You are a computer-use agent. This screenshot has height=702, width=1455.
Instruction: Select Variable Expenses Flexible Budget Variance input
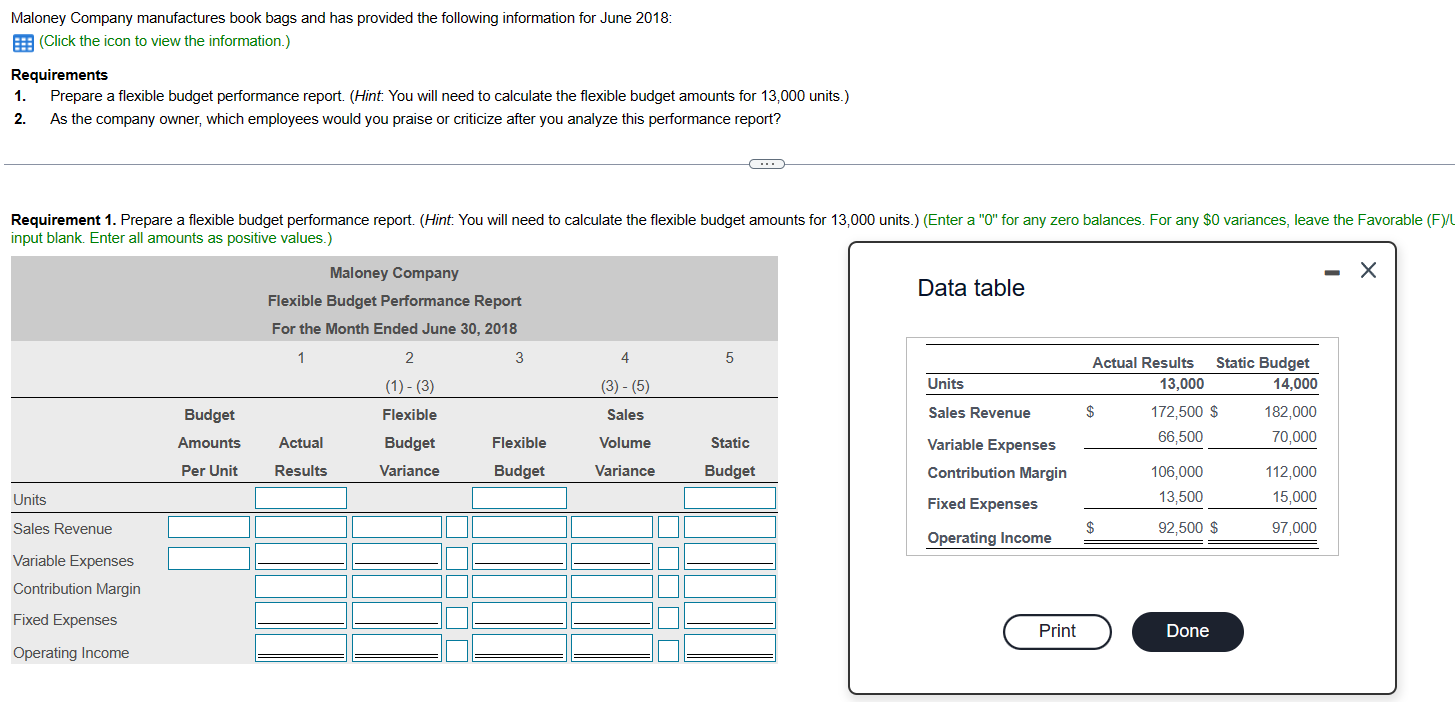point(397,556)
